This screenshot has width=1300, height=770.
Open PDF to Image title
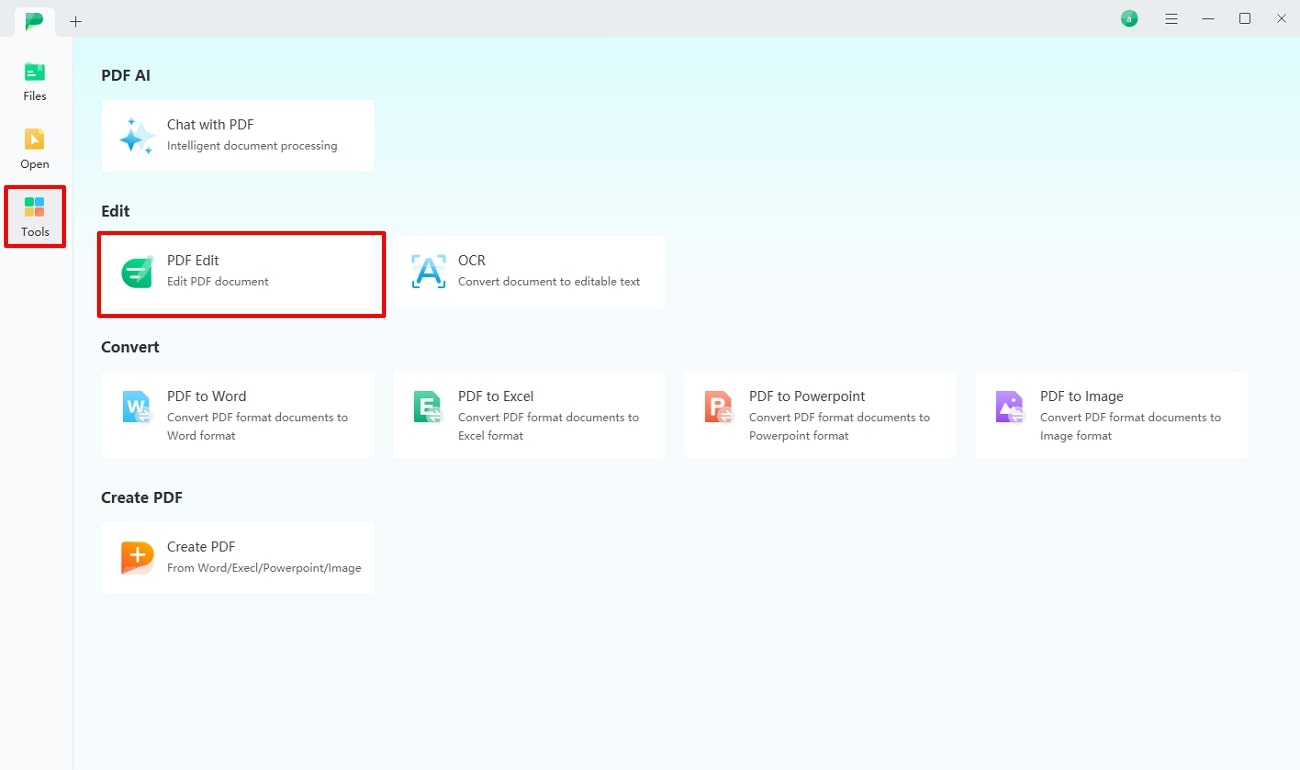[1082, 397]
